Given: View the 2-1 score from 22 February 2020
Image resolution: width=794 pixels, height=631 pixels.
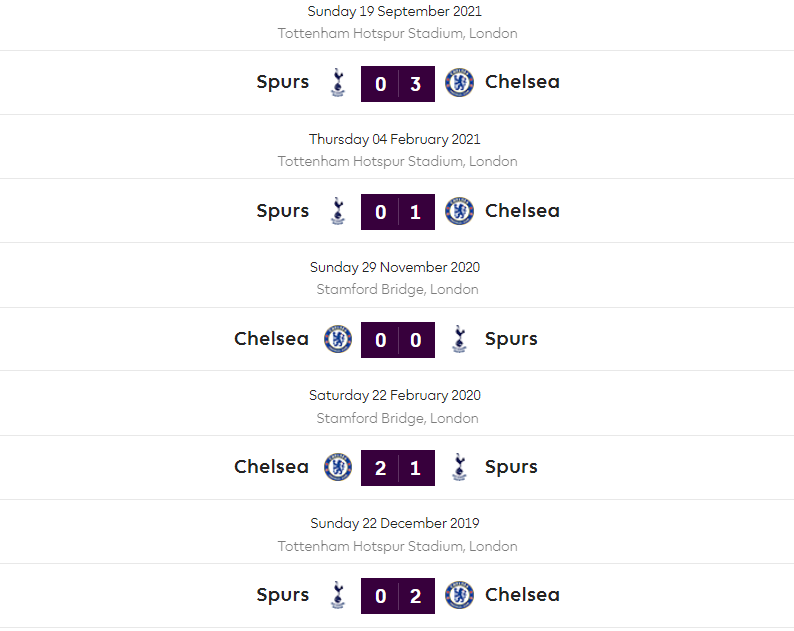Looking at the screenshot, I should pyautogui.click(x=398, y=467).
